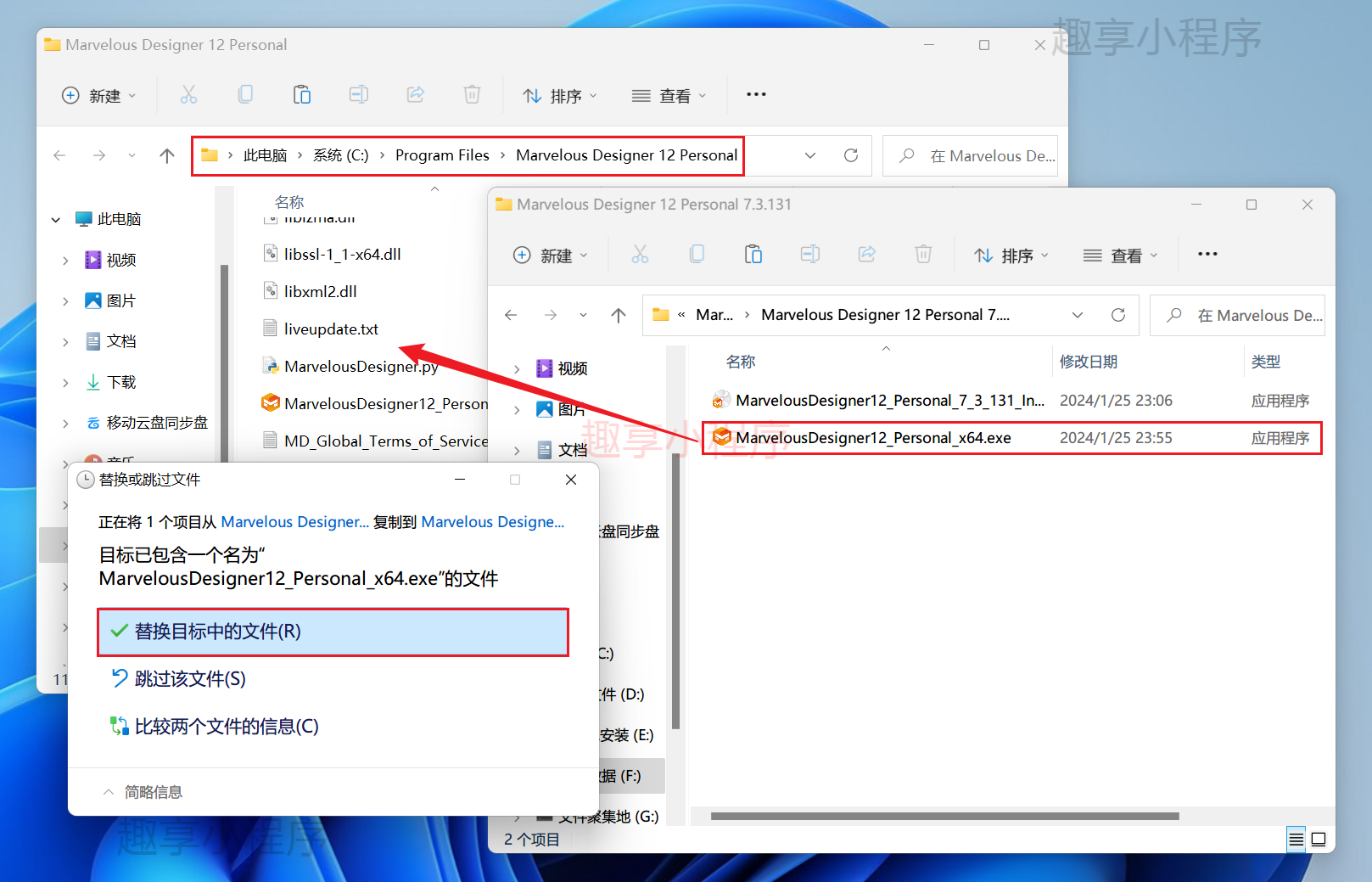Viewport: 1372px width, 882px height.
Task: Sort by 类型 column header
Action: point(1265,362)
